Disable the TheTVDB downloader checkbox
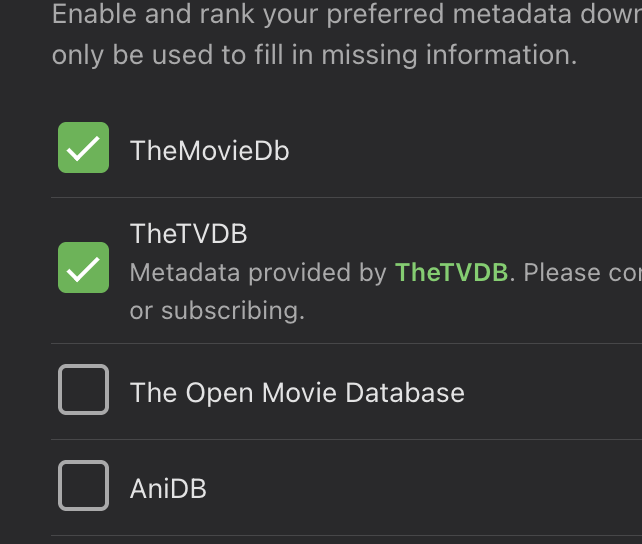The image size is (642, 544). point(83,268)
